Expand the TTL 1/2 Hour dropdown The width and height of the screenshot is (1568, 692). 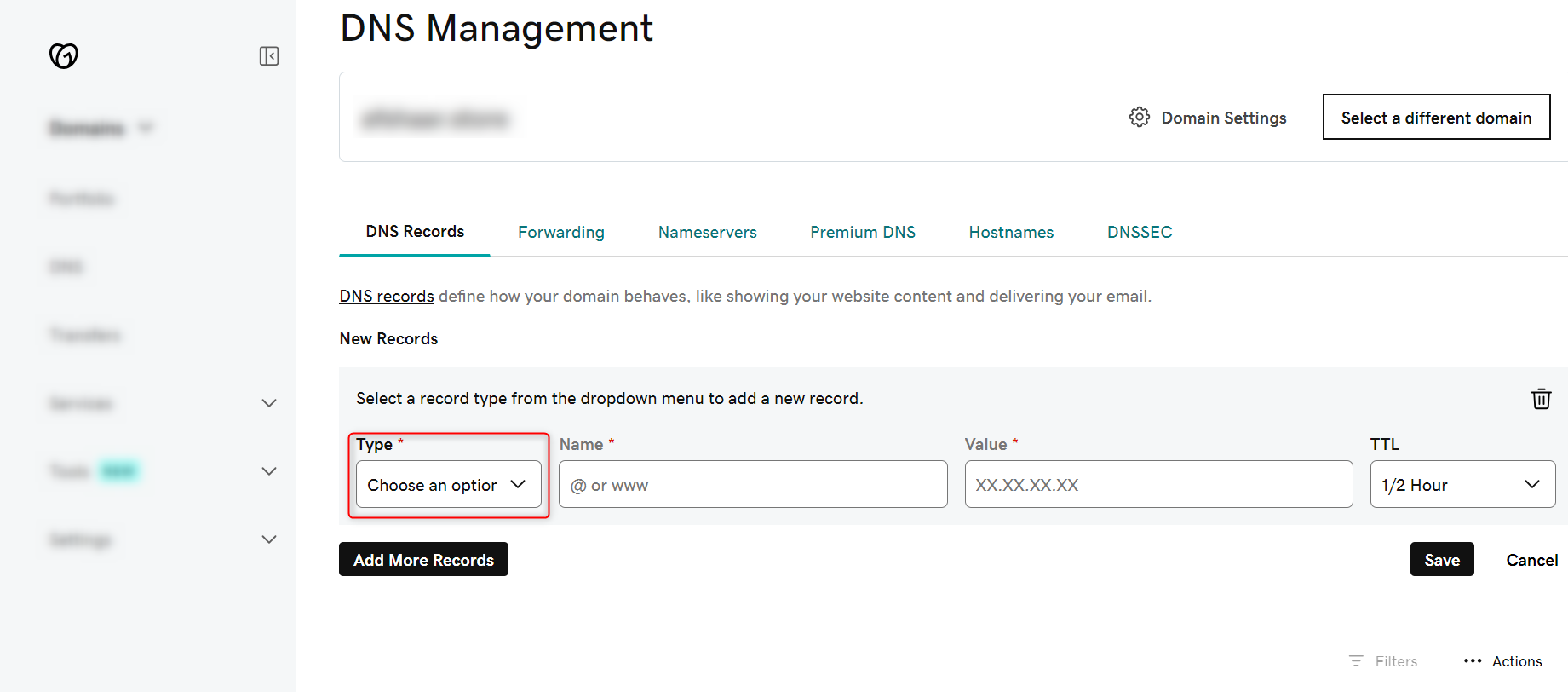pyautogui.click(x=1462, y=485)
